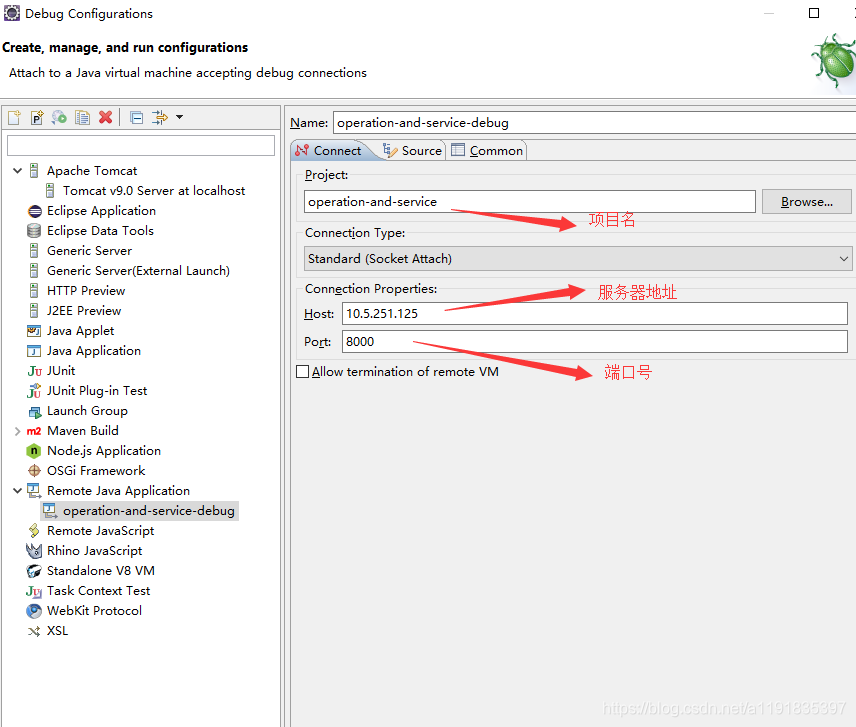856x727 pixels.
Task: Click Duplicate launch configuration icon
Action: [x=82, y=117]
